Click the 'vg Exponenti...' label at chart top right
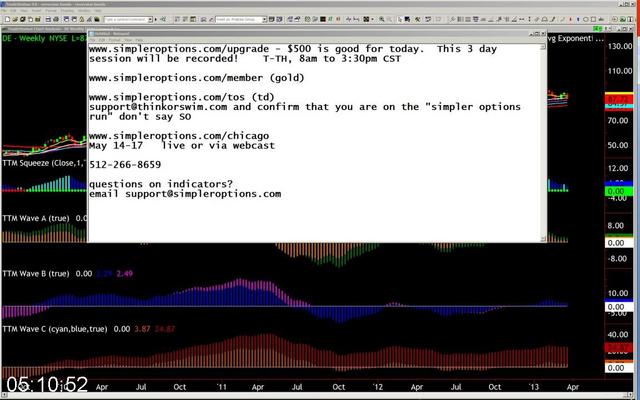 (576, 38)
